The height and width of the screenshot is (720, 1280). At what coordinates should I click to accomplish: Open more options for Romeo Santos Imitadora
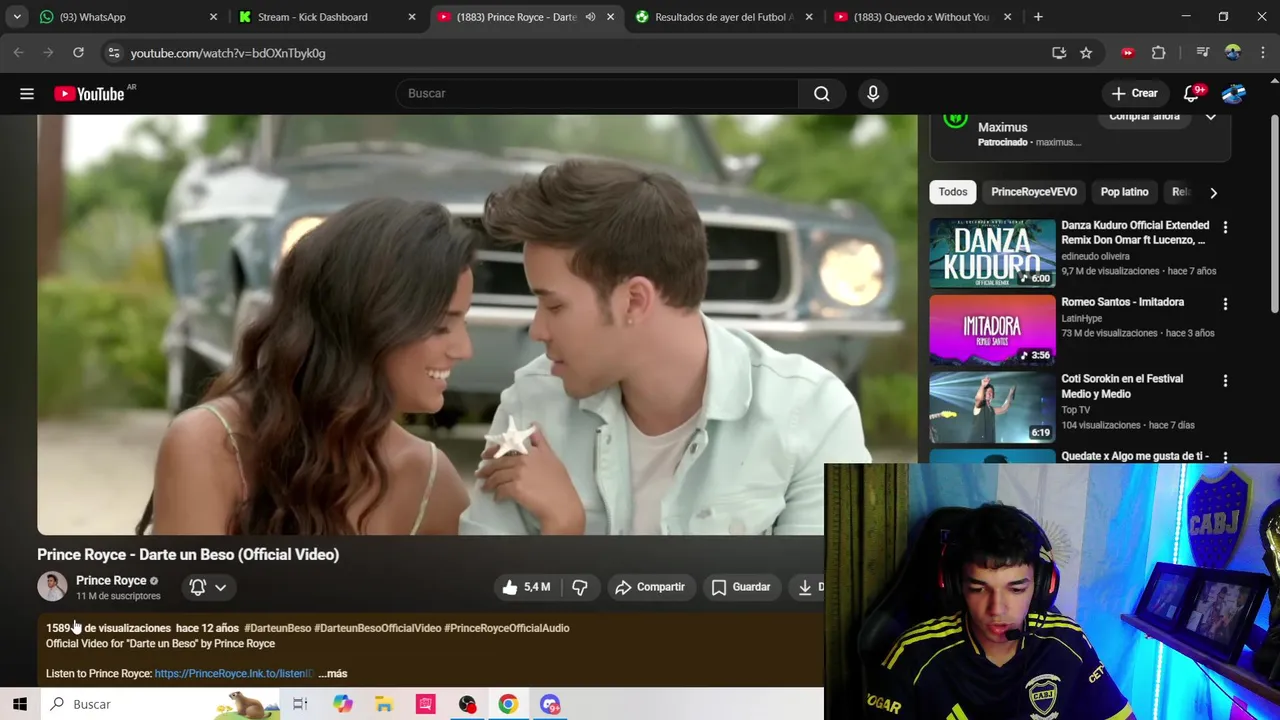(1225, 304)
